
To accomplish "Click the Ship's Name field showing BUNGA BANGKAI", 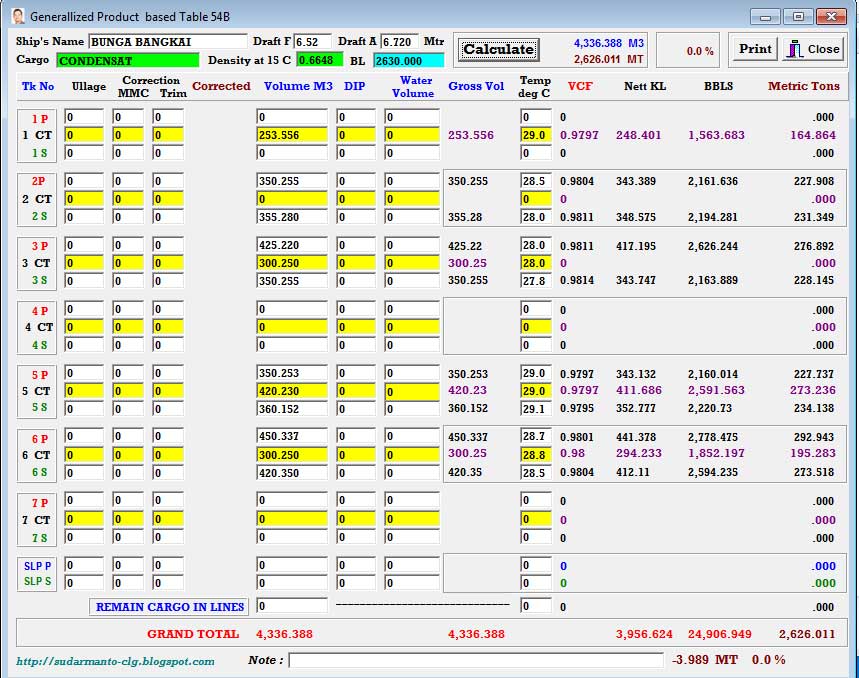I will (172, 39).
